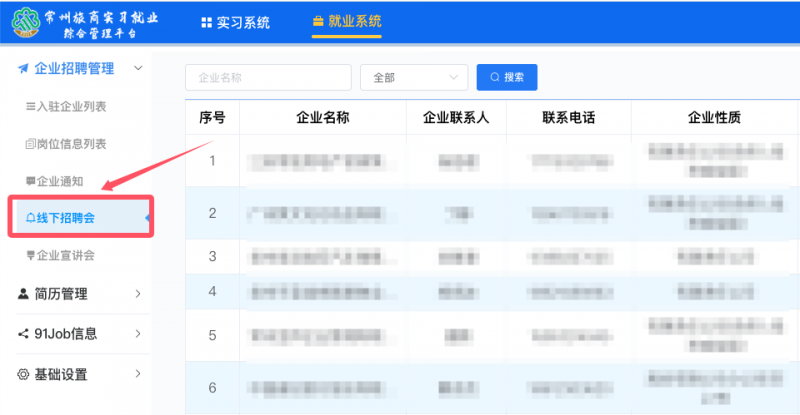The height and width of the screenshot is (415, 800).
Task: Select table row number 5
Action: click(492, 335)
